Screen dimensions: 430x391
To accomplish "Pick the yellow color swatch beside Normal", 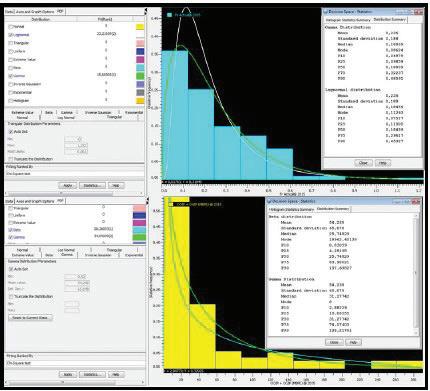I will [x=140, y=27].
